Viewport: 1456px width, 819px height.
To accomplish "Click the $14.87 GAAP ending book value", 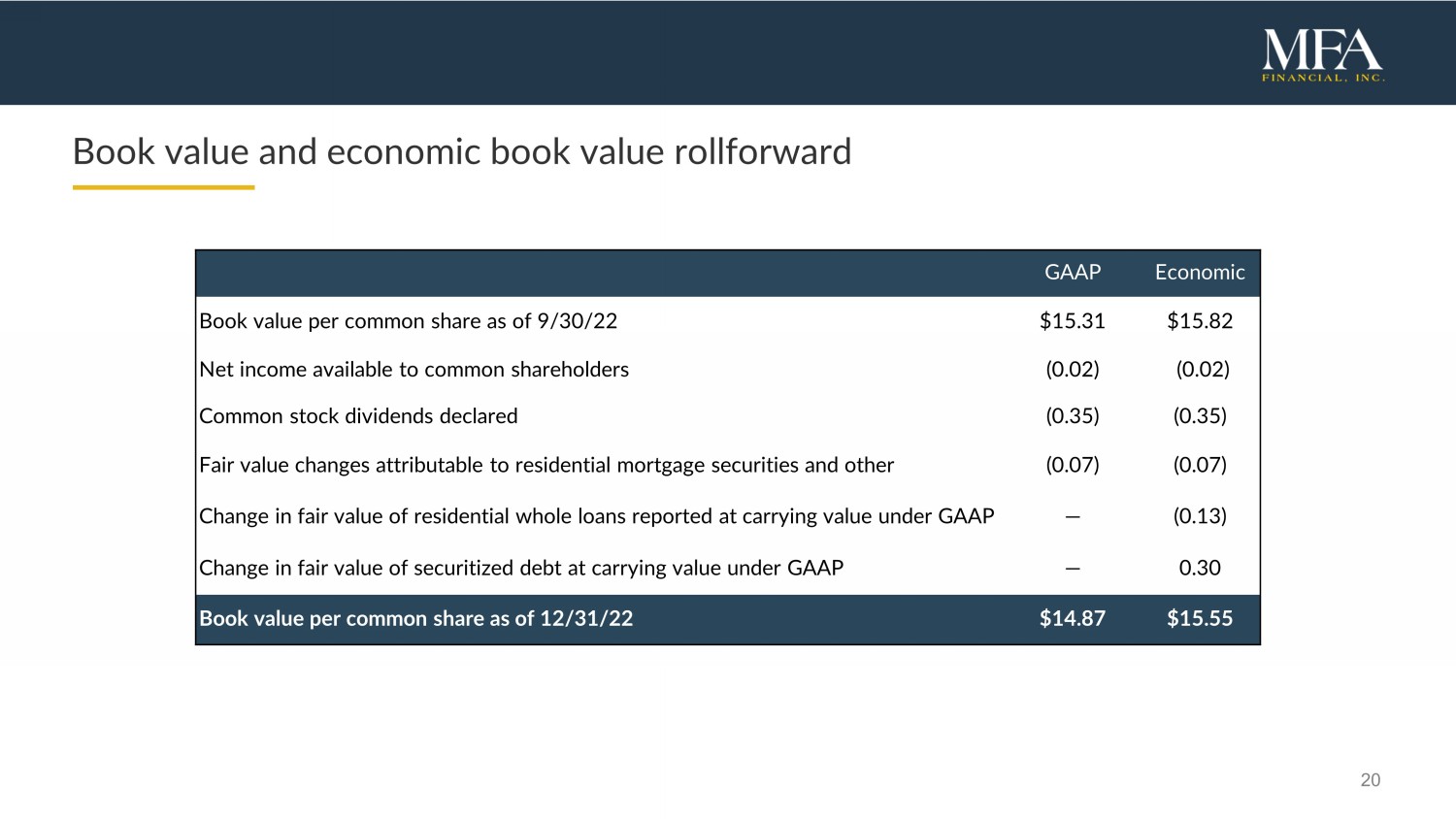I will [x=1073, y=619].
